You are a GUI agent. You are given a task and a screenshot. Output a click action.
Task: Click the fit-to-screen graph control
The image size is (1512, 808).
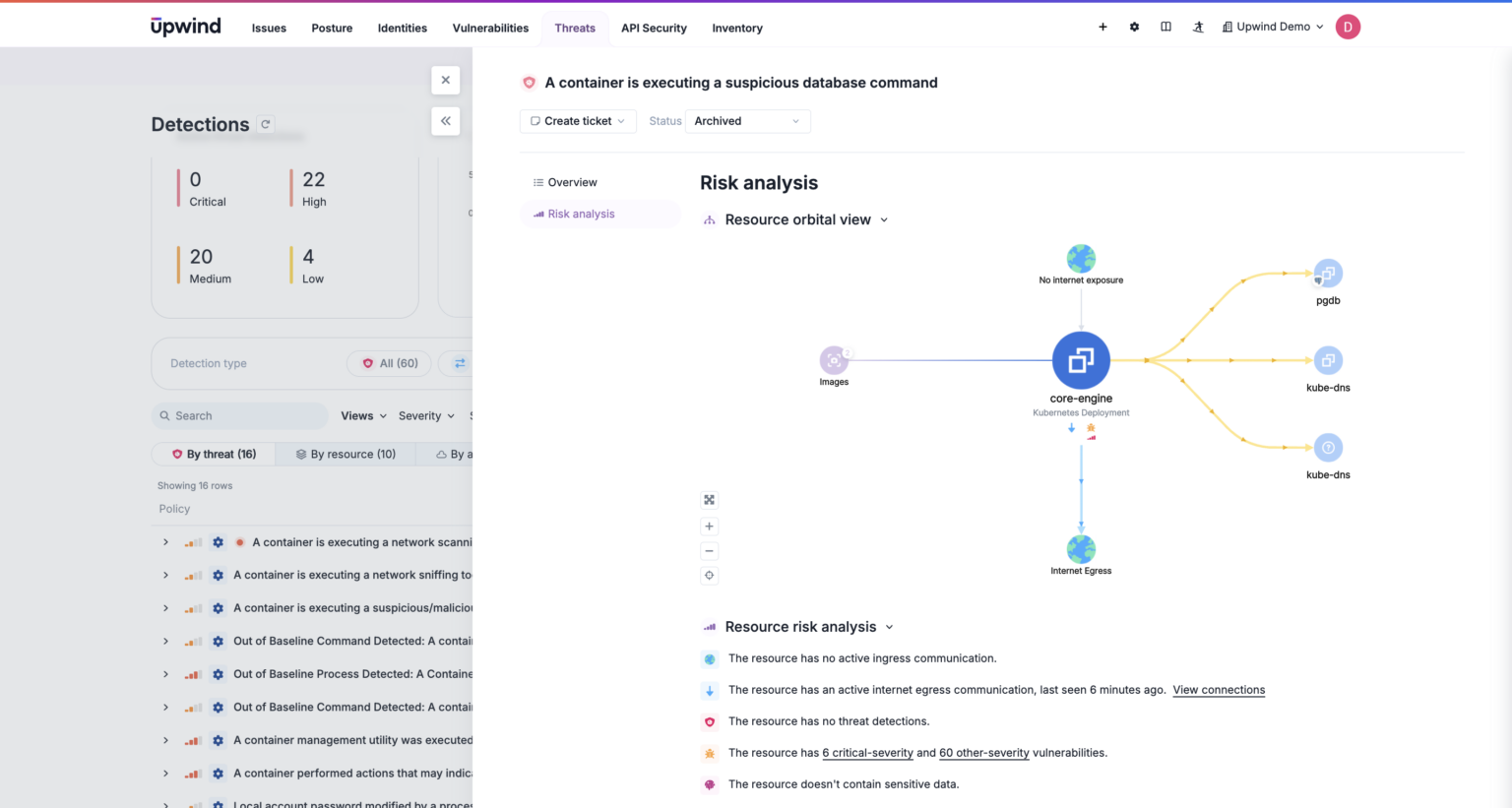click(x=709, y=500)
